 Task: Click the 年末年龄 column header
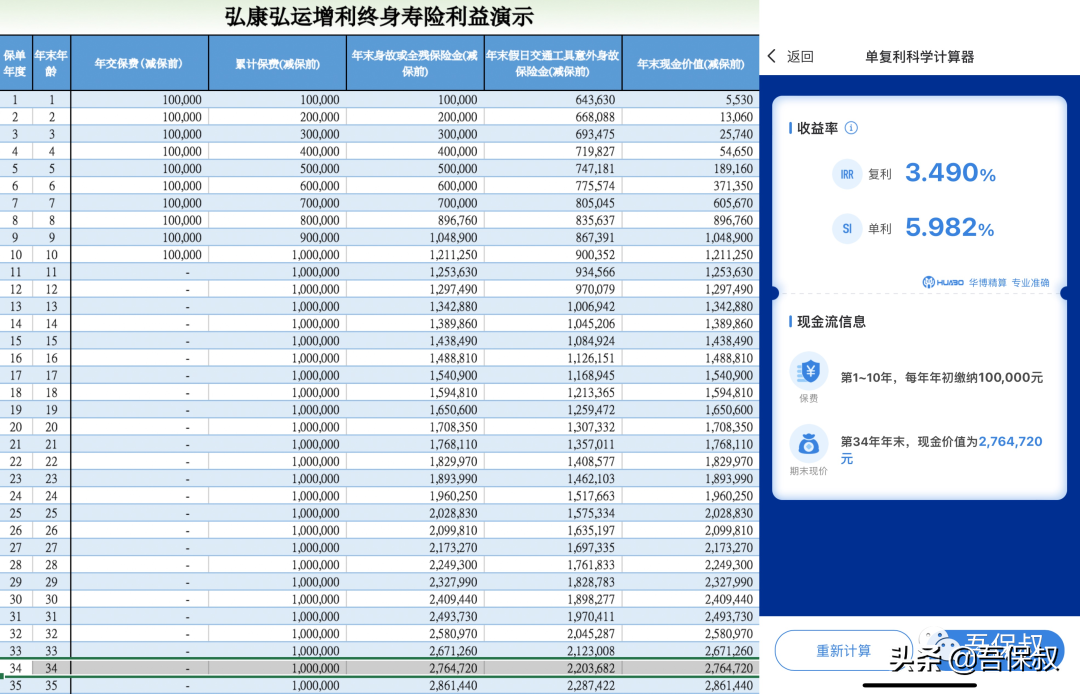(x=51, y=63)
